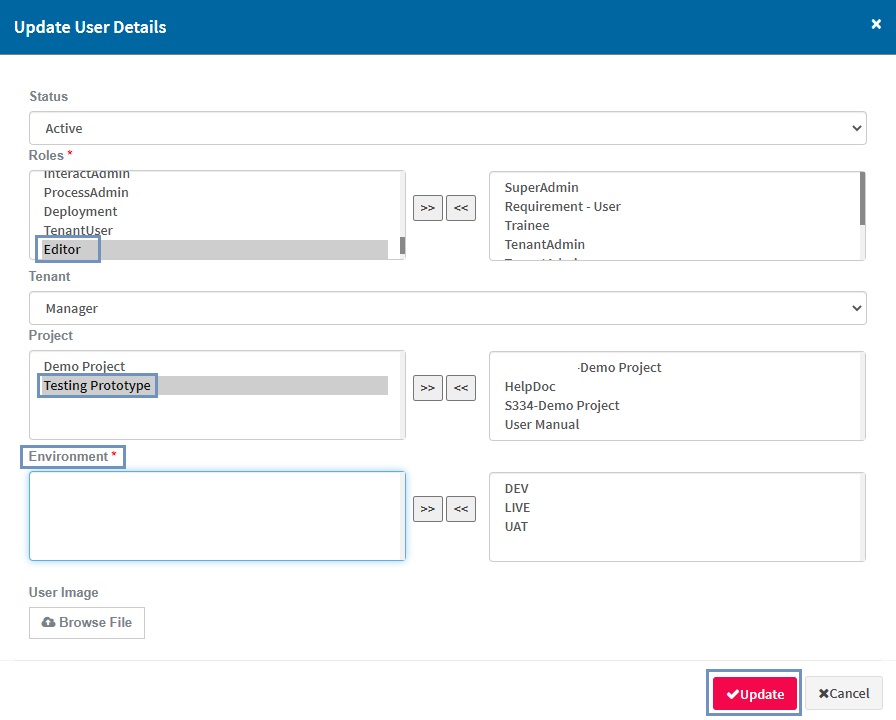
Task: Move selected role right with >> button
Action: click(428, 208)
